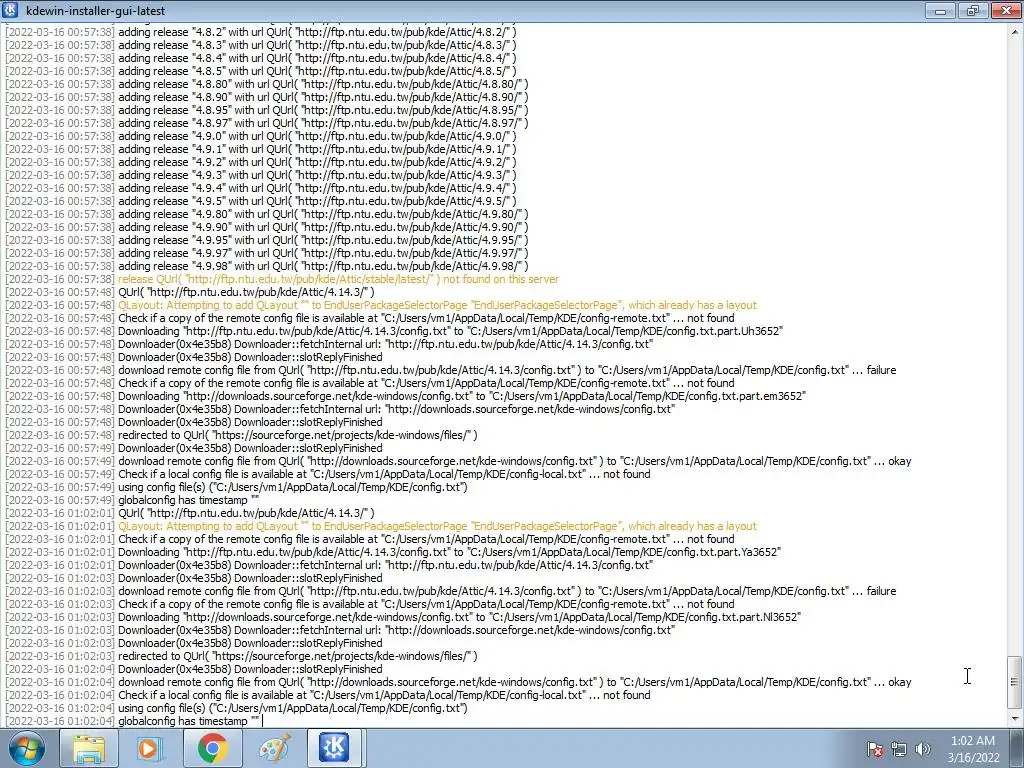Click the adding release "4.8.95" entry
1024x768 pixels.
pyautogui.click(x=267, y=110)
